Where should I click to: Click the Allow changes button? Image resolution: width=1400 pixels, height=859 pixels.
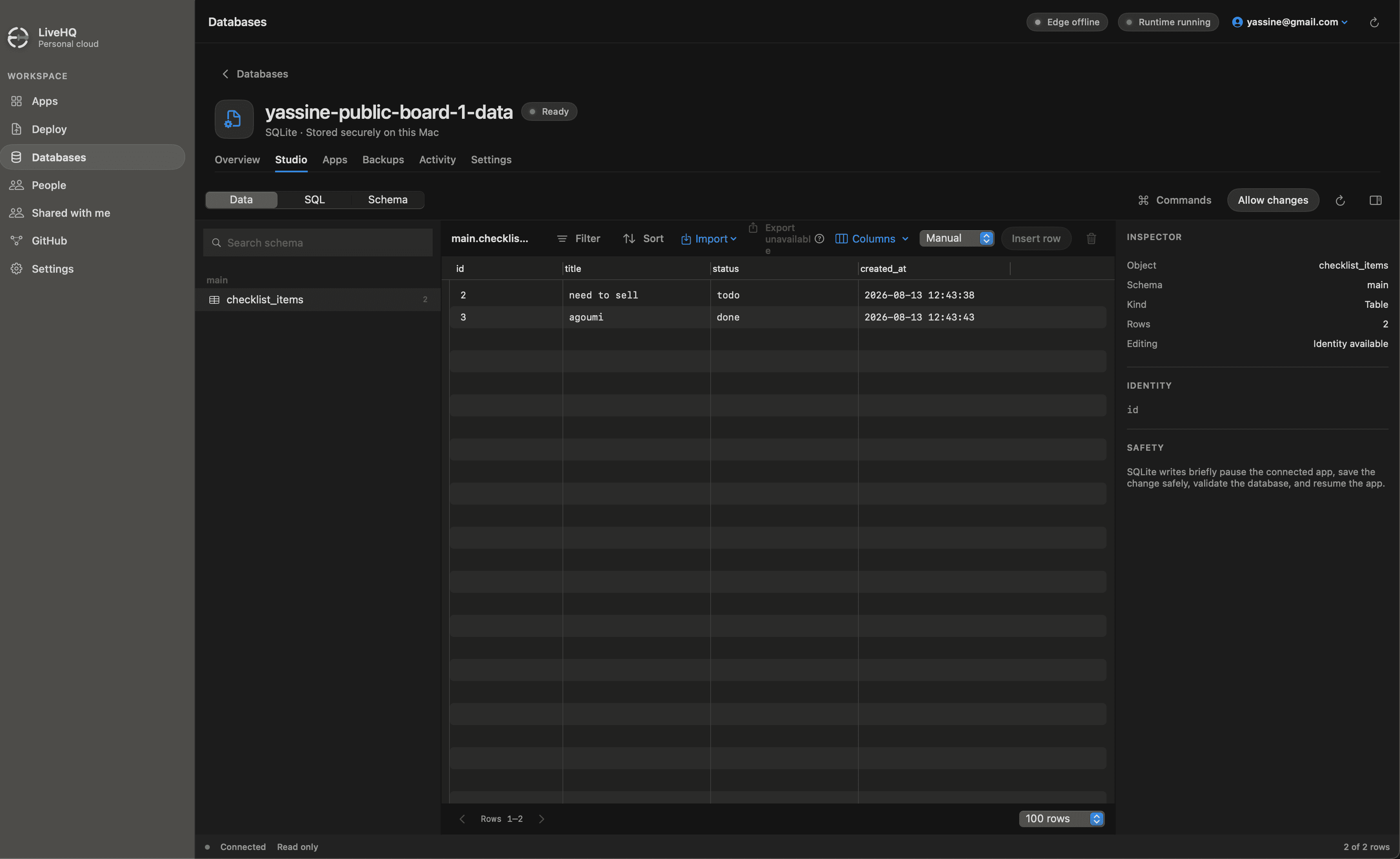pos(1273,200)
